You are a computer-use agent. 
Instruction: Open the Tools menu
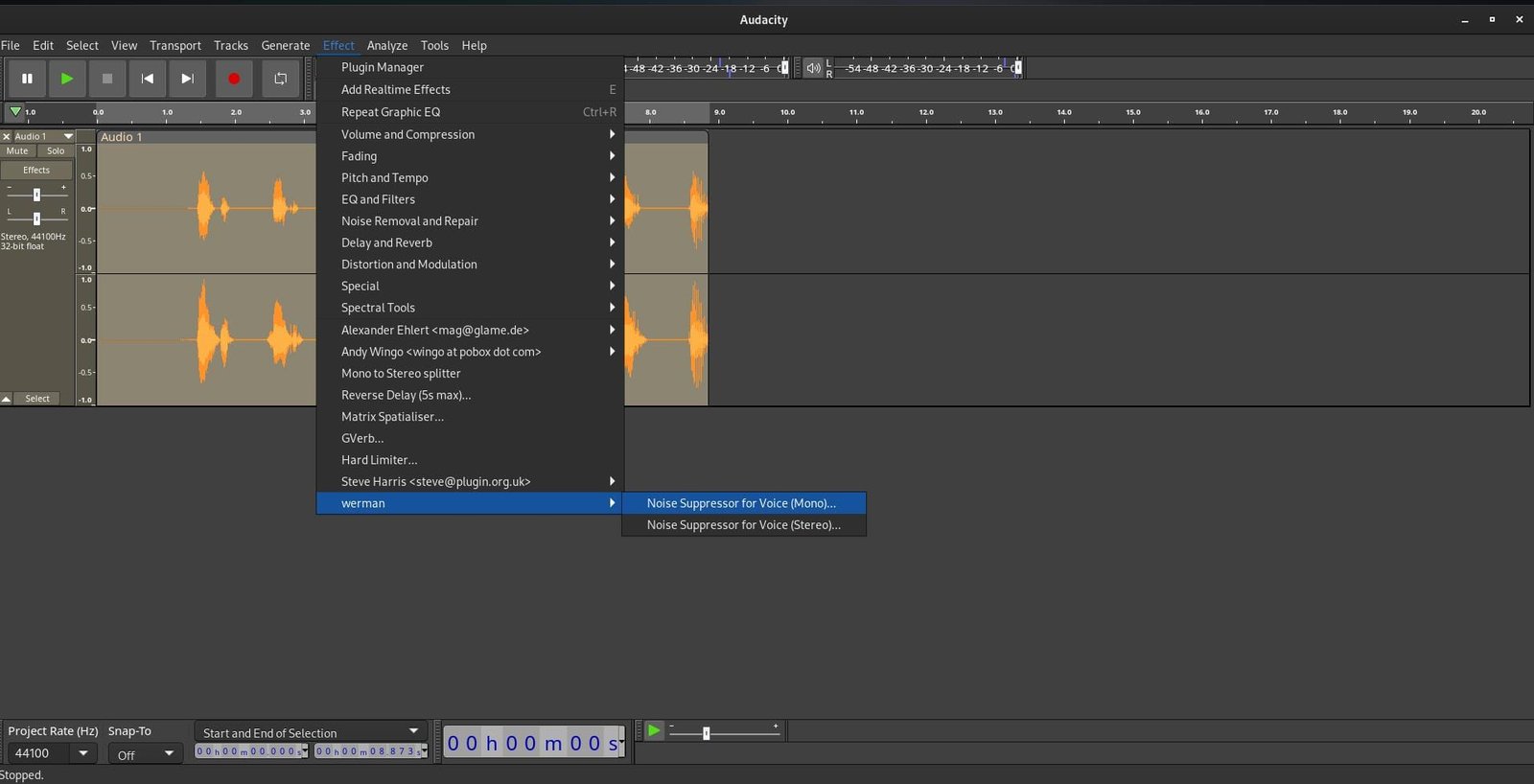tap(434, 45)
